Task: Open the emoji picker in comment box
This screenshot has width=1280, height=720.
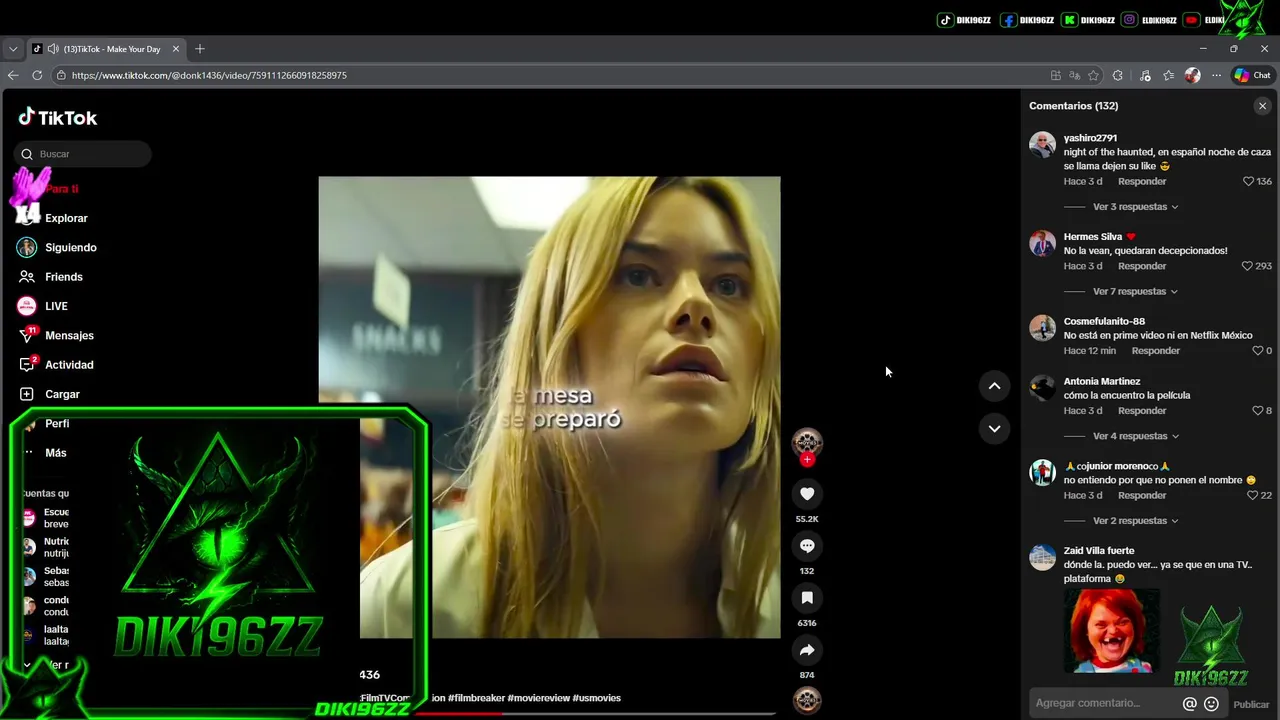Action: tap(1211, 704)
